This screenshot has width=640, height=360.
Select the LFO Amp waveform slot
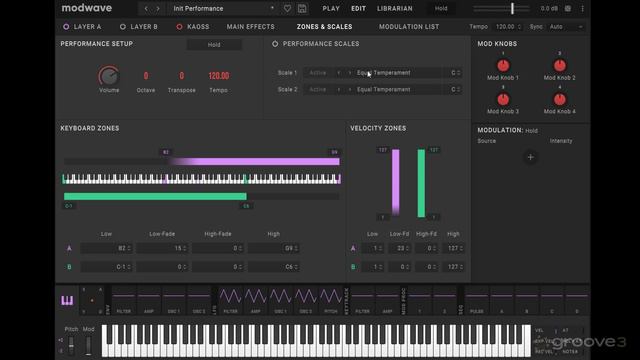[x=256, y=300]
